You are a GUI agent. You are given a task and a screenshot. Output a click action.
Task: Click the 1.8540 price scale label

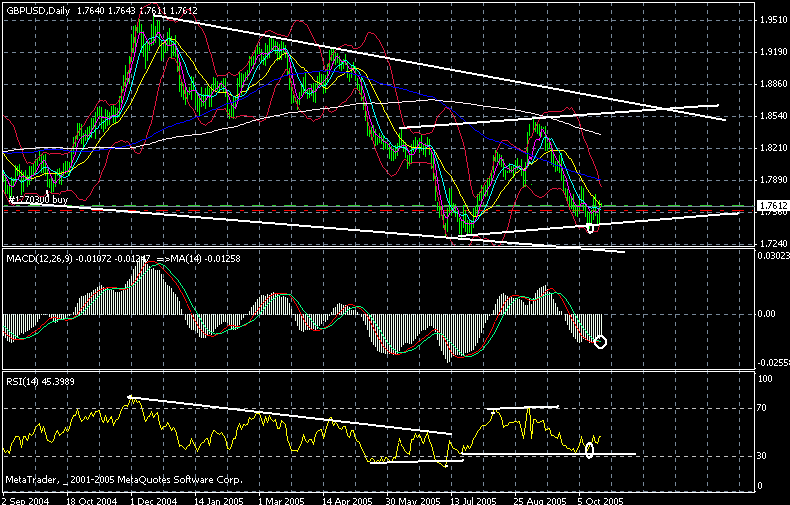pyautogui.click(x=773, y=116)
